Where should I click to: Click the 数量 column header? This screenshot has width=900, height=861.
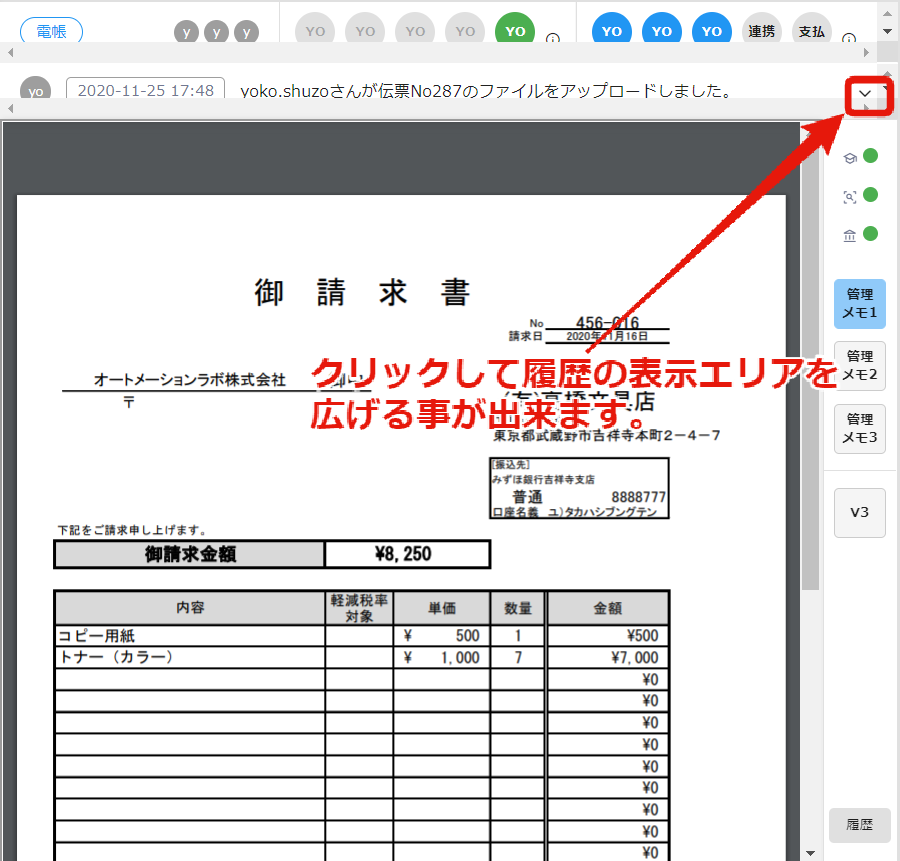click(518, 608)
